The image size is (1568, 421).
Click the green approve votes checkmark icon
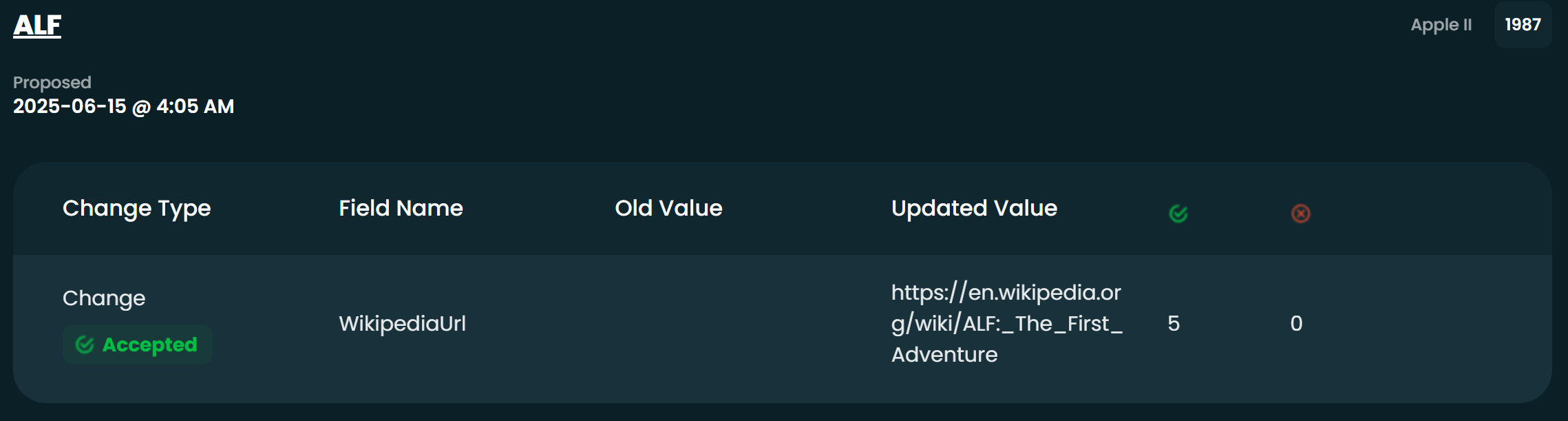pyautogui.click(x=1178, y=214)
